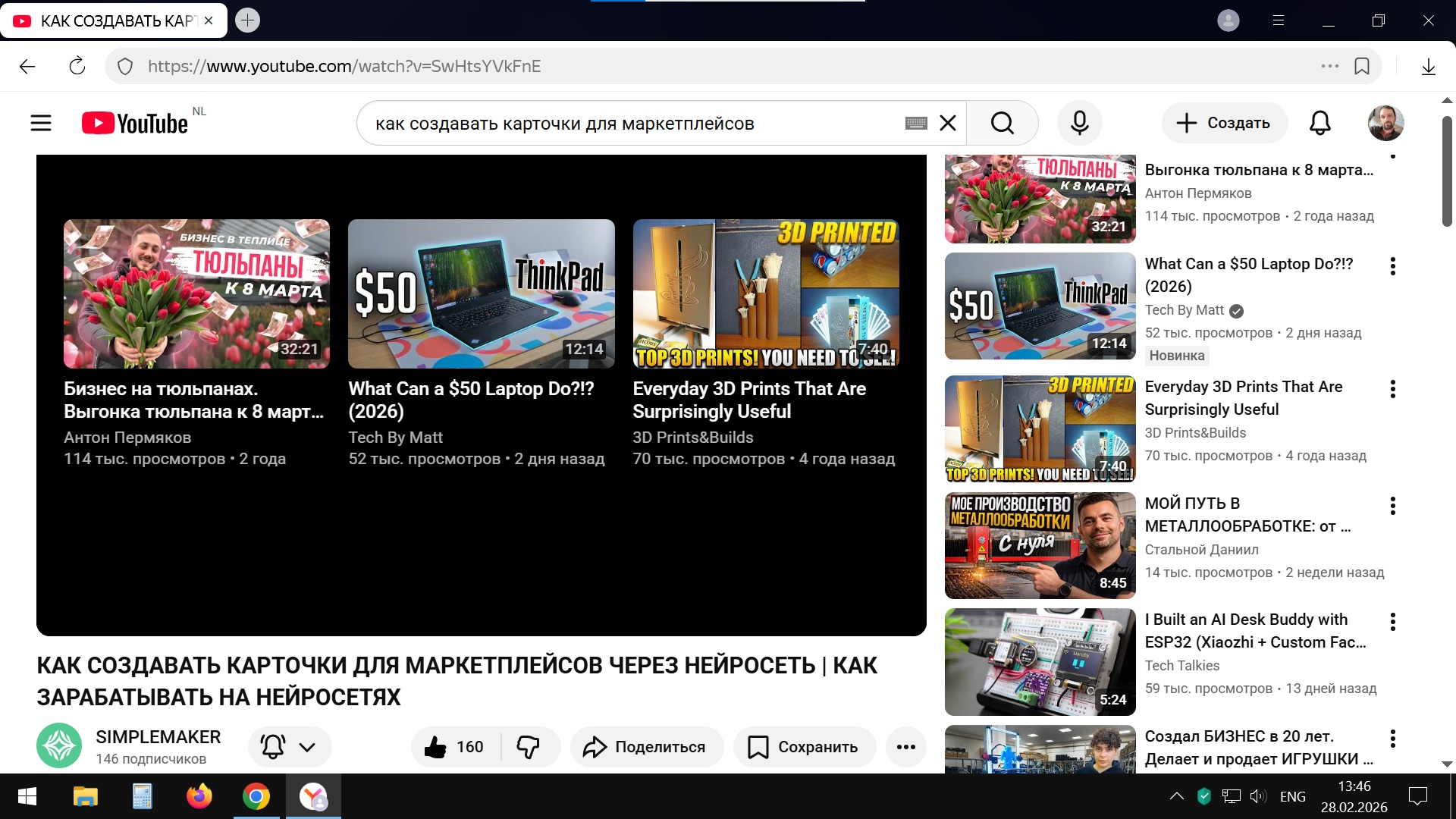
Task: Click the search magnifier button
Action: [1002, 123]
